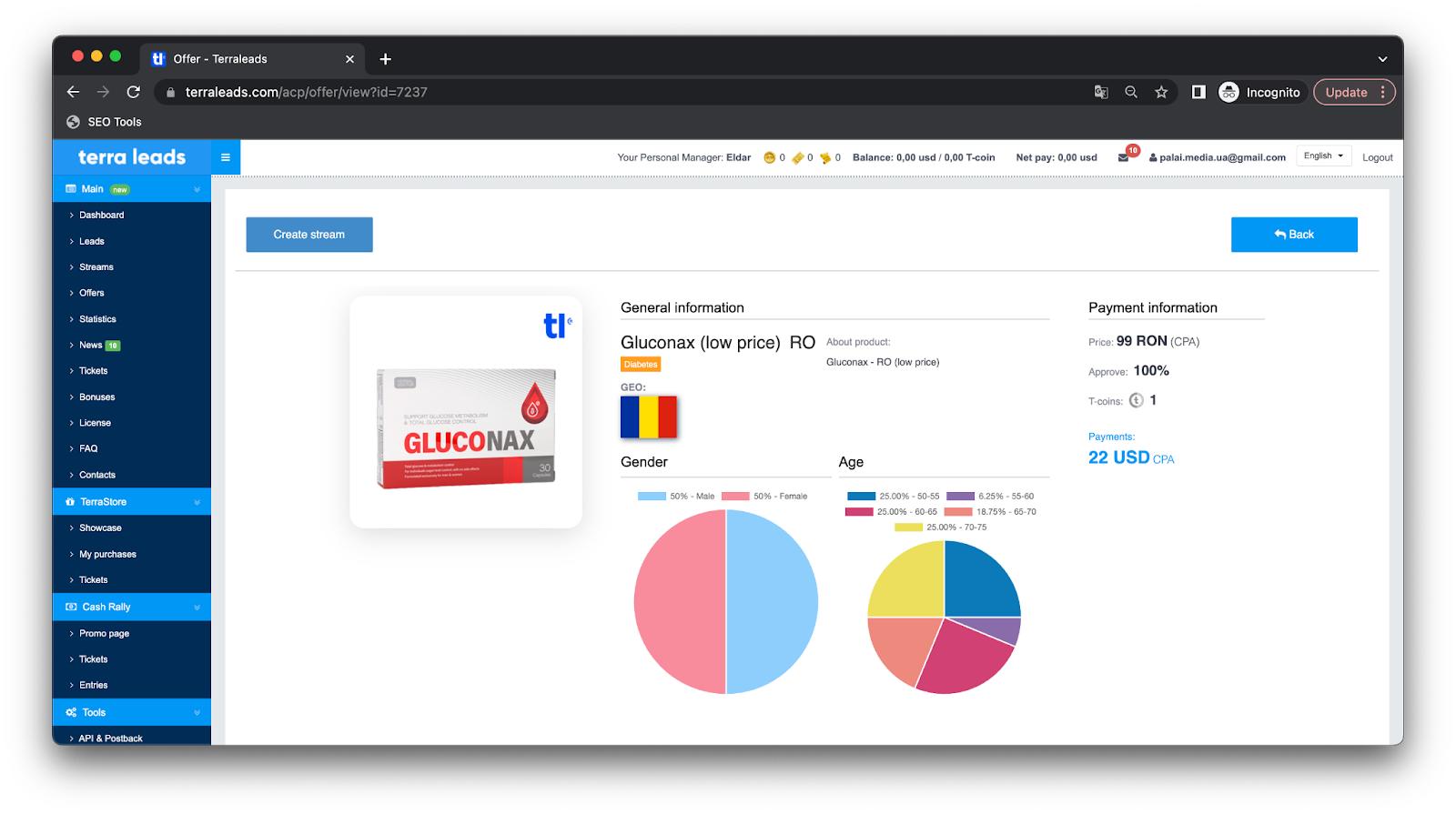Toggle the 25.00% - 60-65 age legend swatch
Screen dimensions: 1456x814
pos(859,512)
